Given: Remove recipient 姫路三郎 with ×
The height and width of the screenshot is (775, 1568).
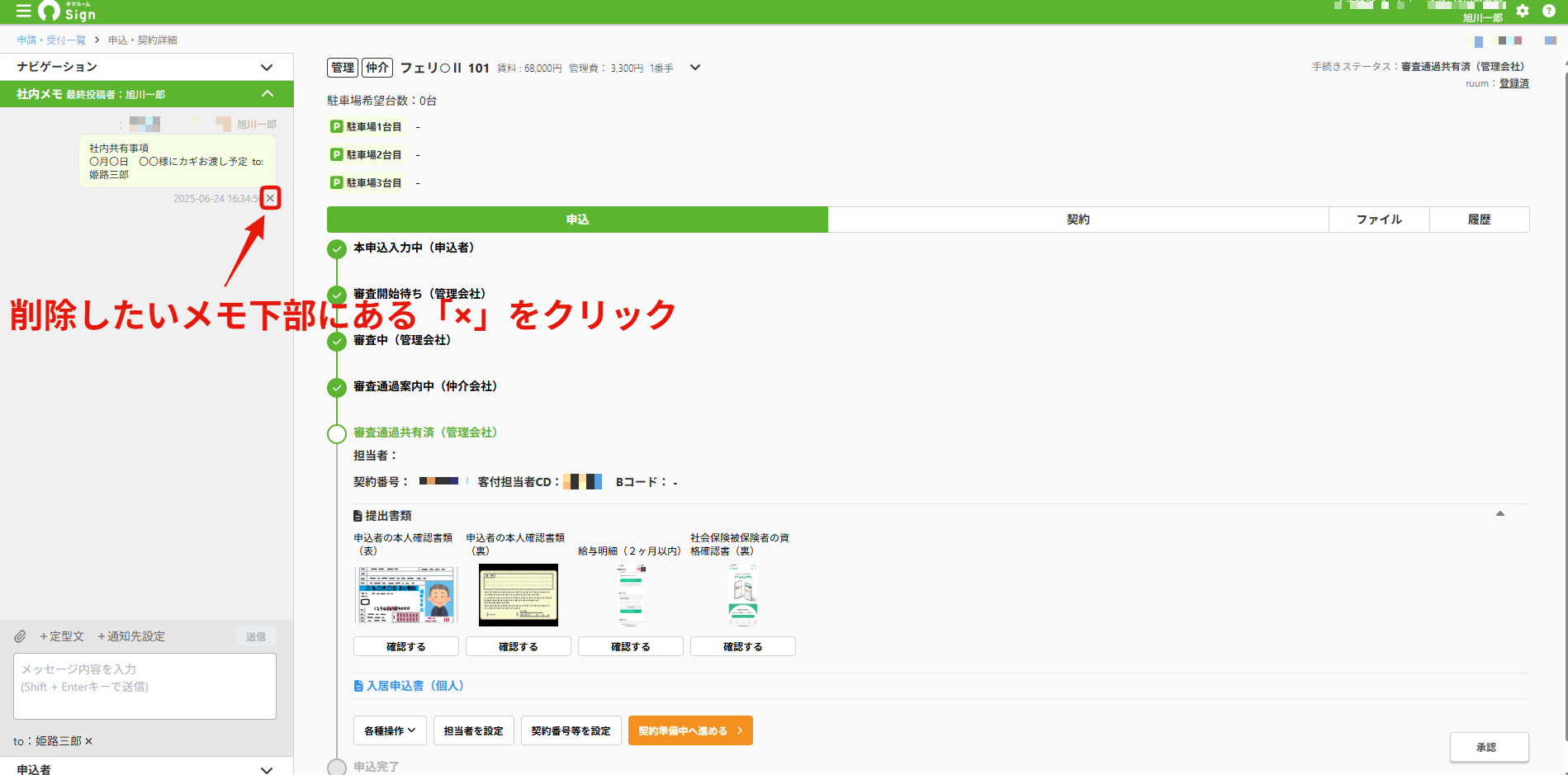Looking at the screenshot, I should 89,741.
